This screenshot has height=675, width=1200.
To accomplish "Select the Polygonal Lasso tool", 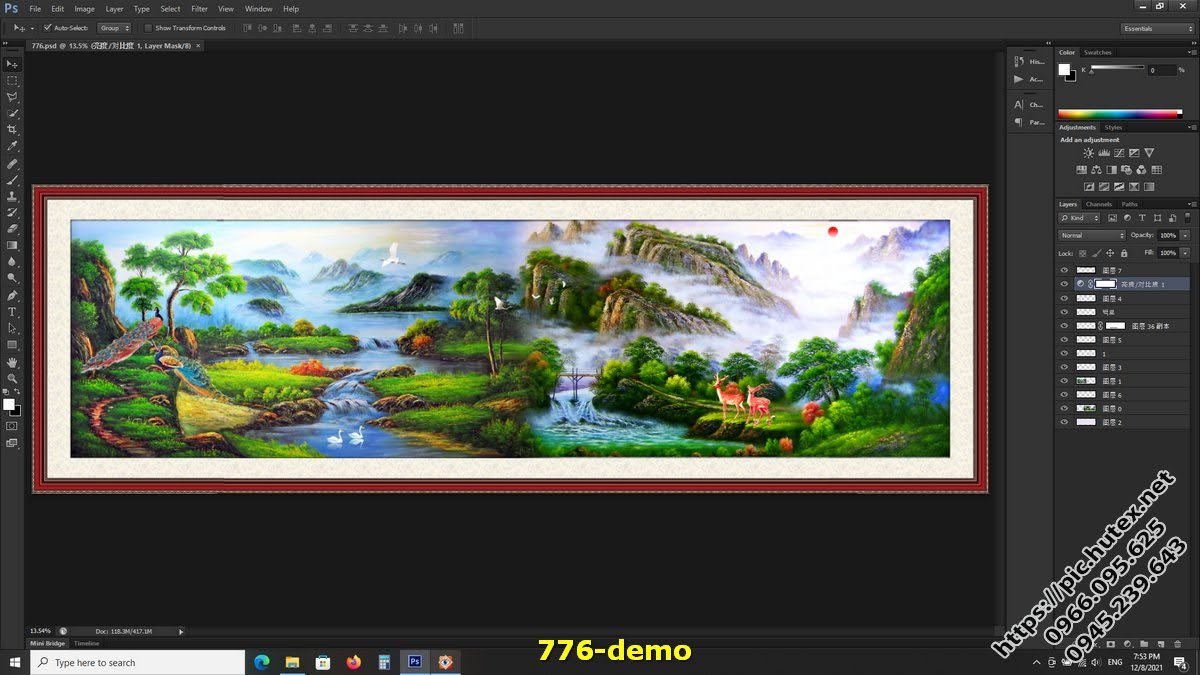I will (x=12, y=97).
